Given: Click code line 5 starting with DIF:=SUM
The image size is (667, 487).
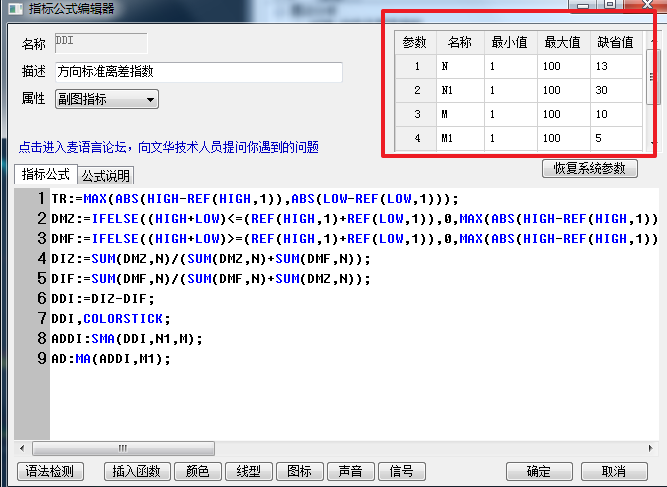Looking at the screenshot, I should (x=211, y=279).
